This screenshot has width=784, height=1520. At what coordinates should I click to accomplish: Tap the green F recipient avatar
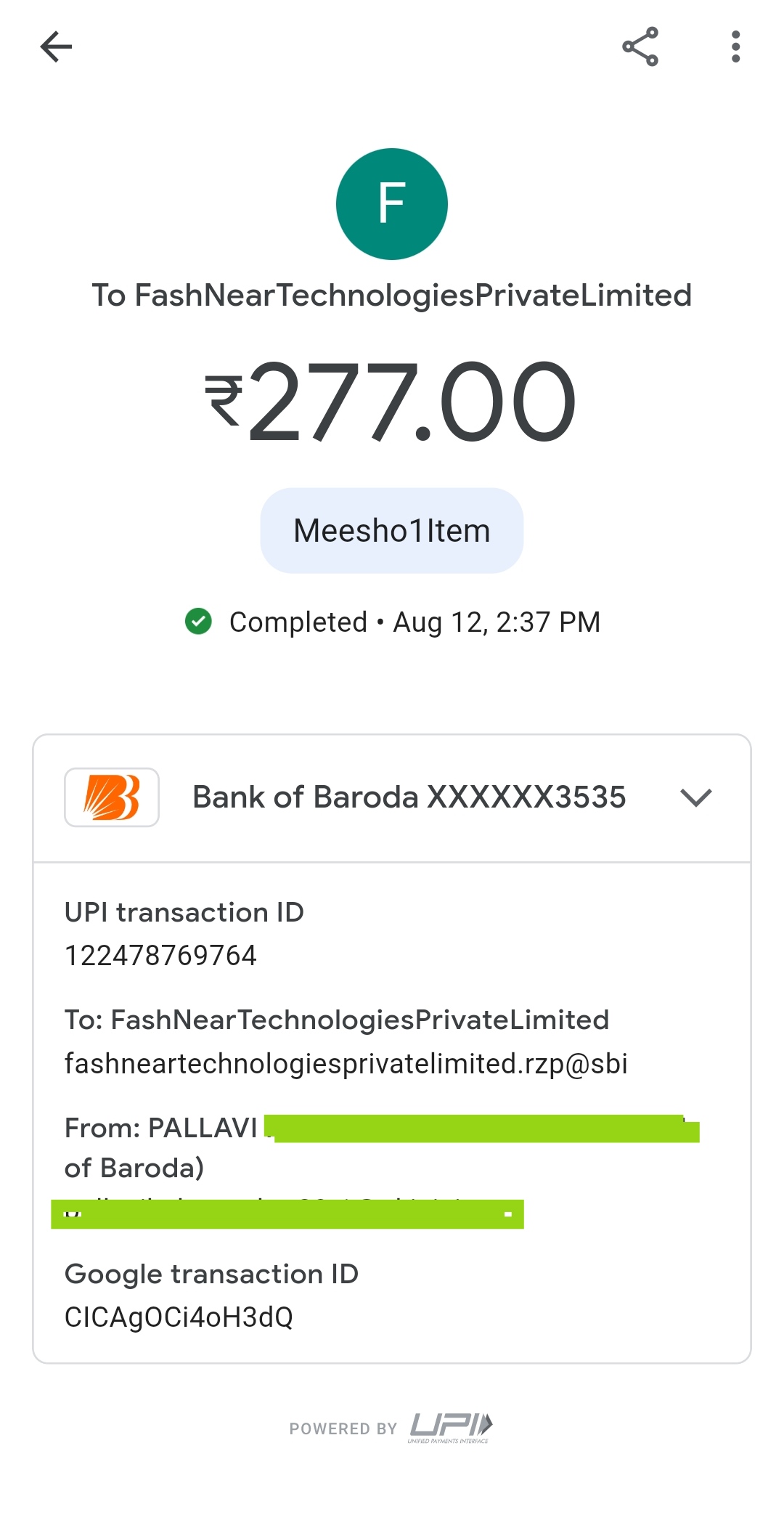click(392, 204)
